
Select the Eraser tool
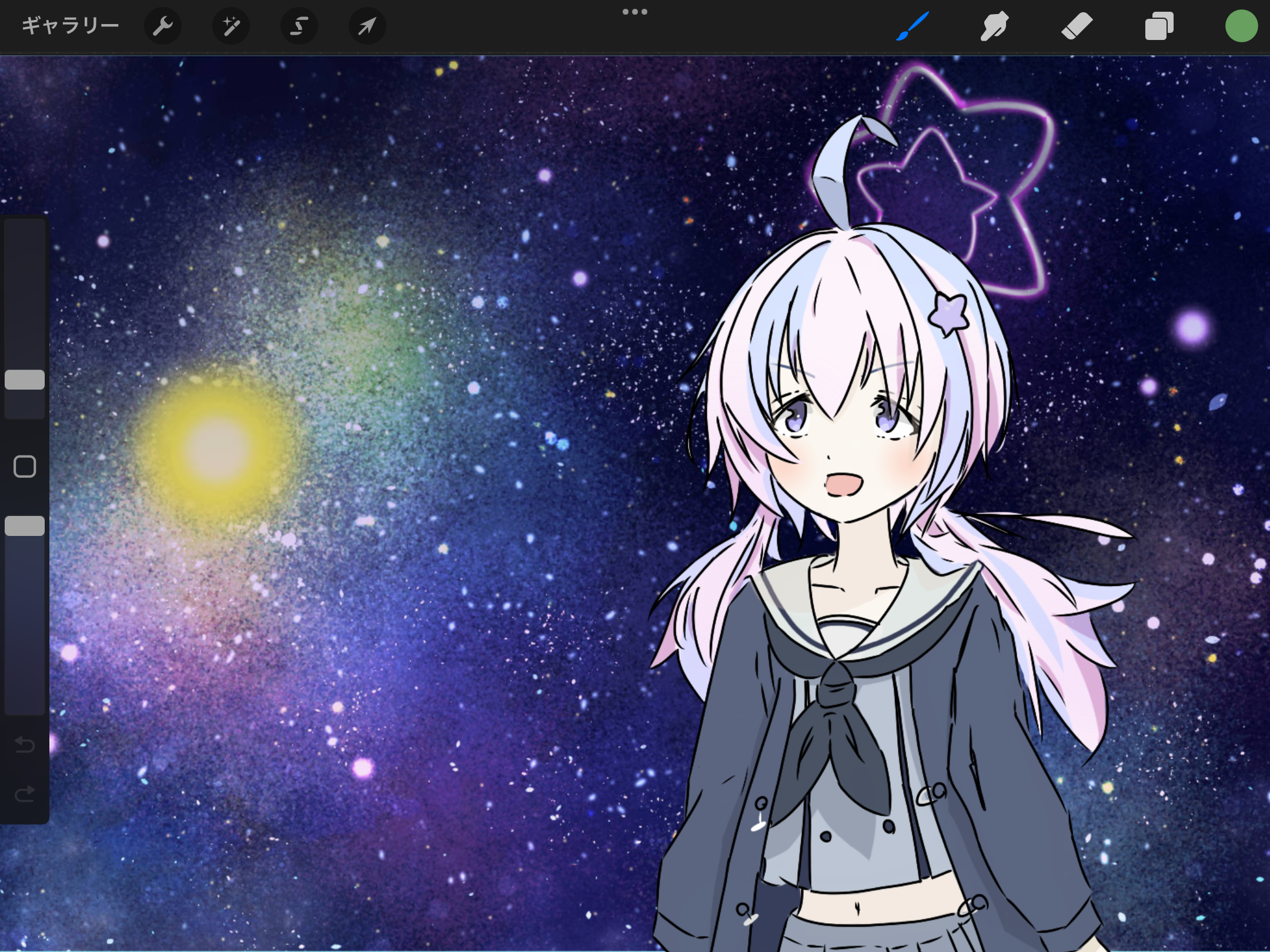point(1077,26)
